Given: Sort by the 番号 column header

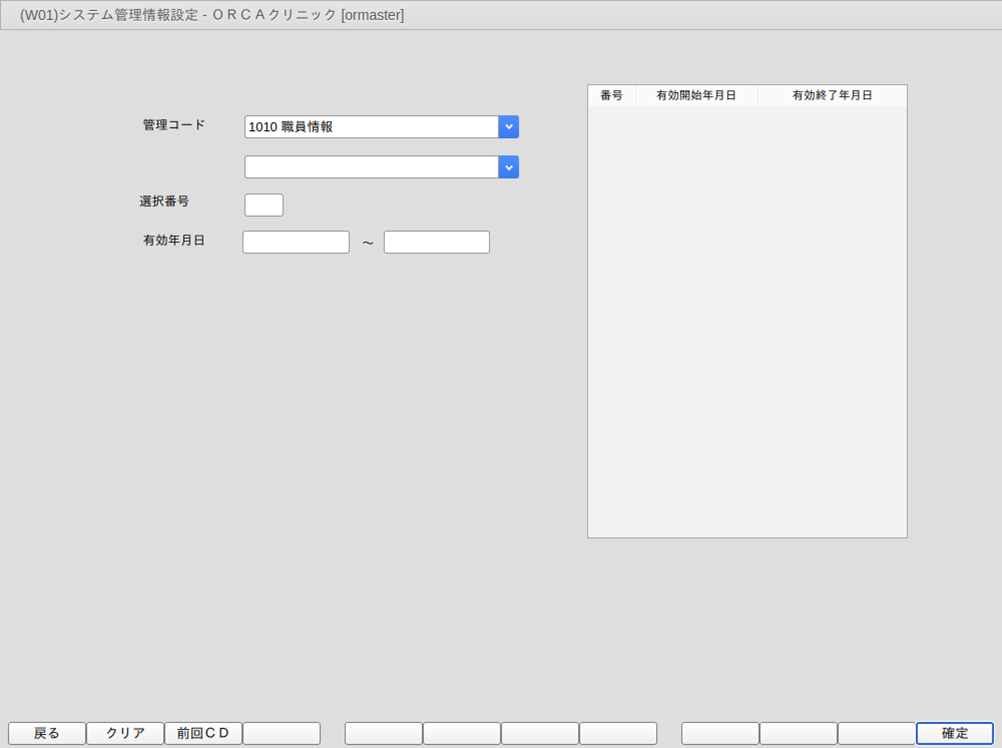Looking at the screenshot, I should coord(612,95).
